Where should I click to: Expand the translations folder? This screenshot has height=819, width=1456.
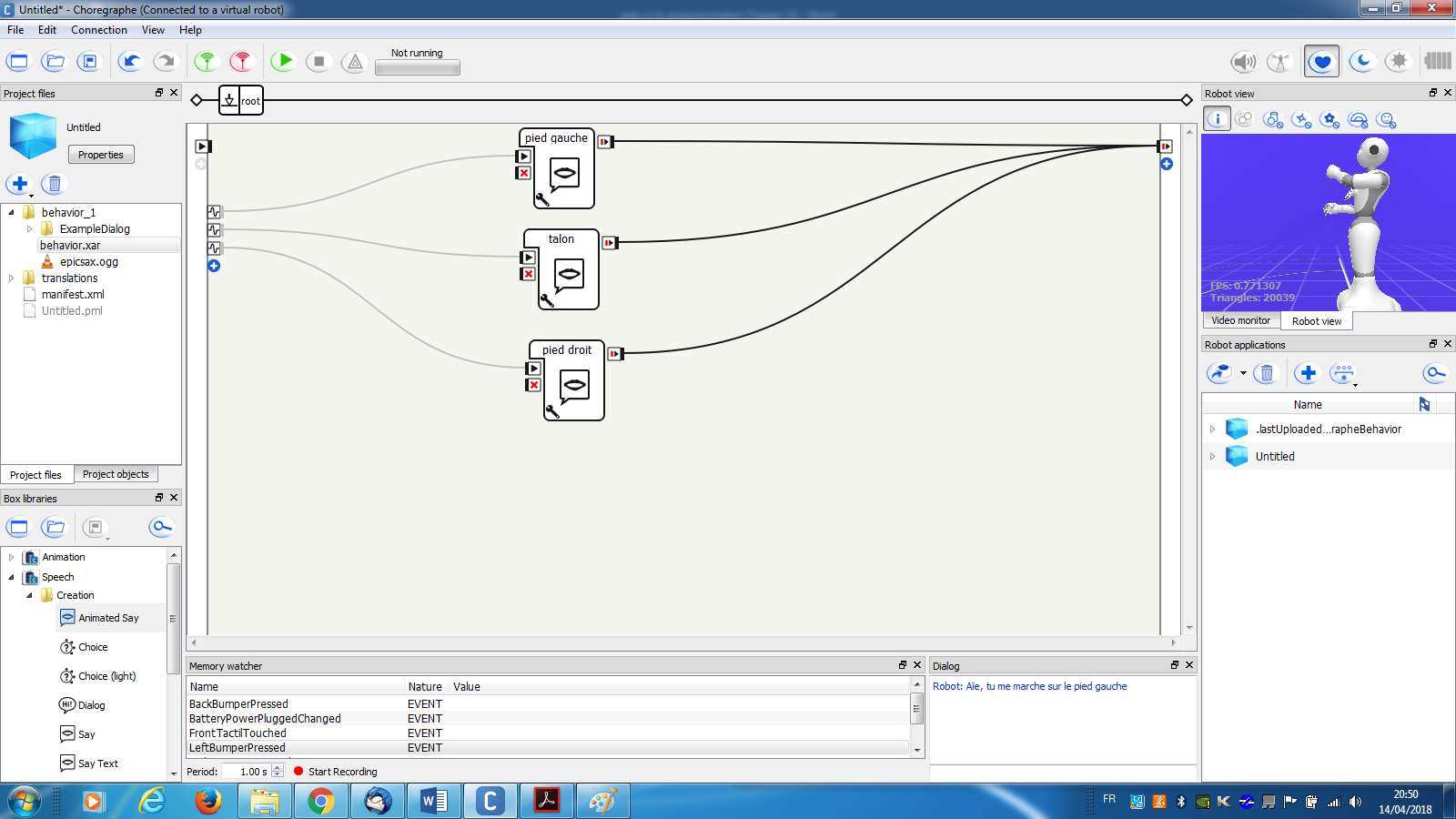point(11,278)
